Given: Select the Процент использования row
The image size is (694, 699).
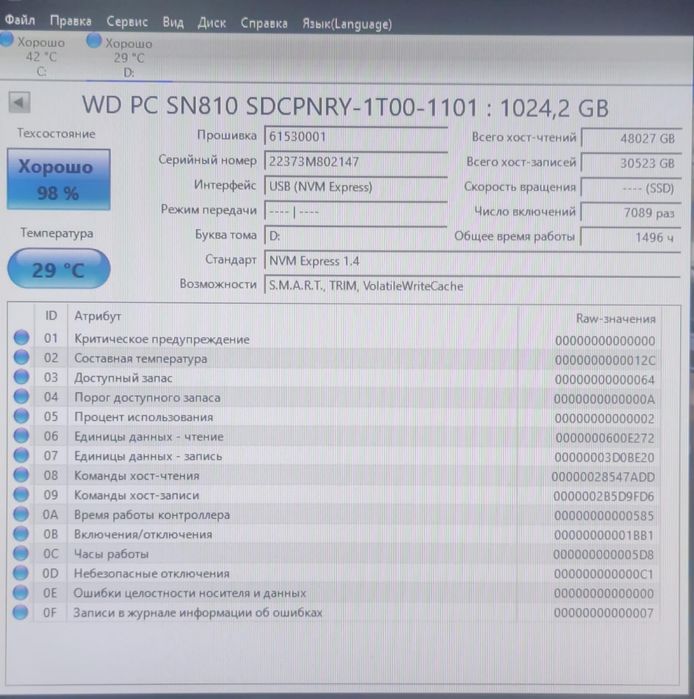Looking at the screenshot, I should [335, 418].
